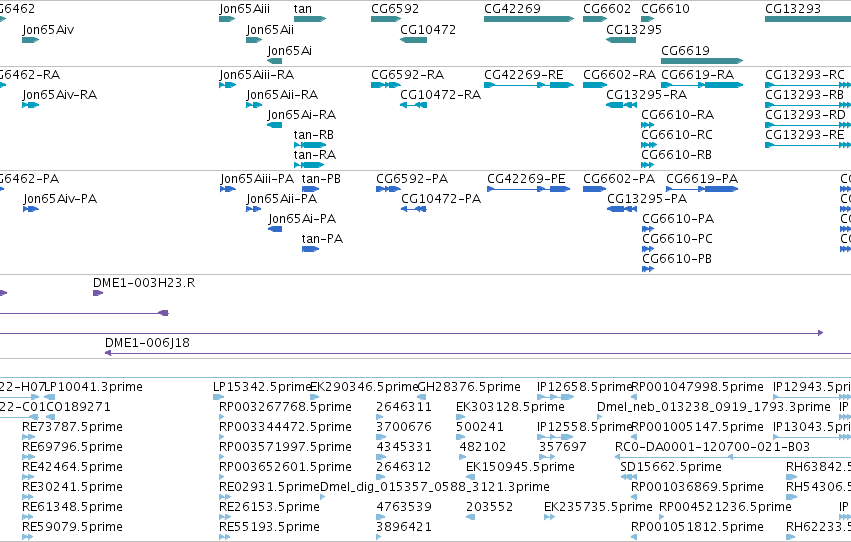
Task: Select the EK303128.5prime EST
Action: [460, 417]
